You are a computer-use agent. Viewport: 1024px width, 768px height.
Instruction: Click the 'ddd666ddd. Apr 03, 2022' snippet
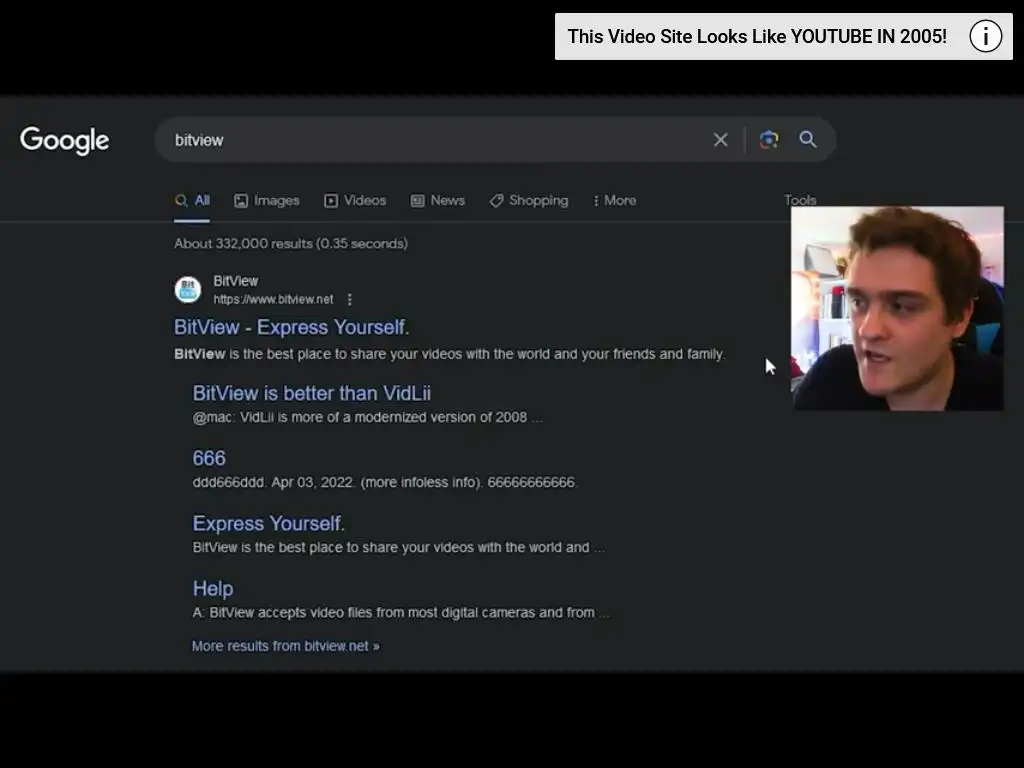click(x=385, y=483)
